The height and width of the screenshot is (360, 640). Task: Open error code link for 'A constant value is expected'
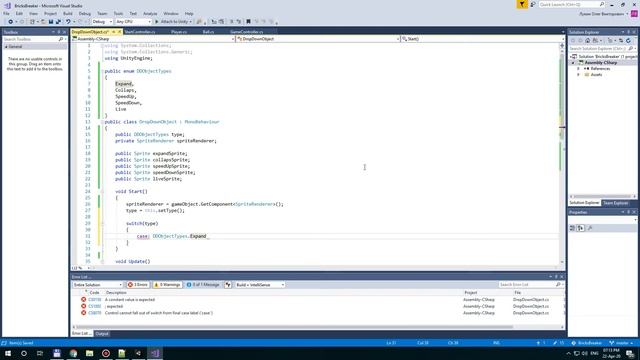94,300
